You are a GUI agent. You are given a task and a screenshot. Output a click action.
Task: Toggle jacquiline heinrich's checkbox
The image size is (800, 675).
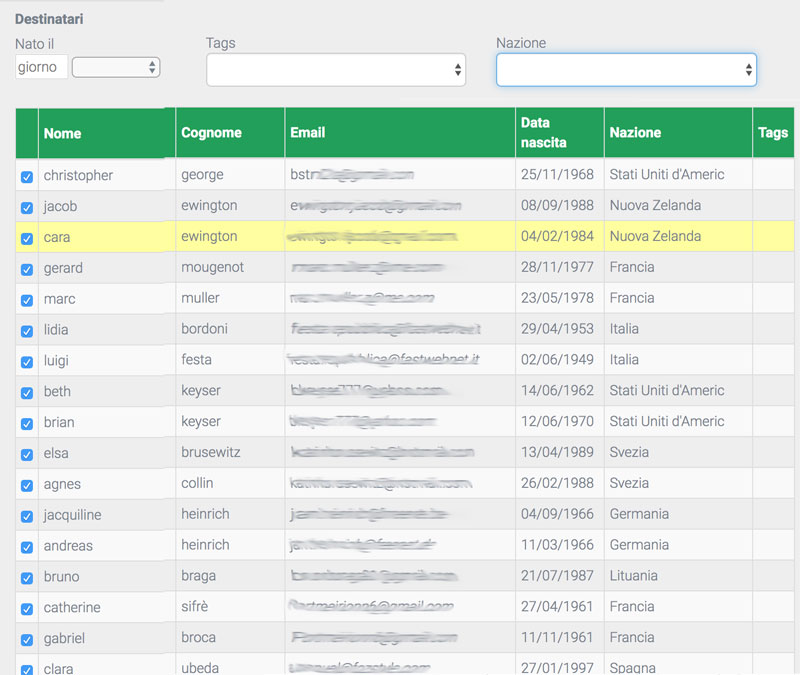coord(27,516)
